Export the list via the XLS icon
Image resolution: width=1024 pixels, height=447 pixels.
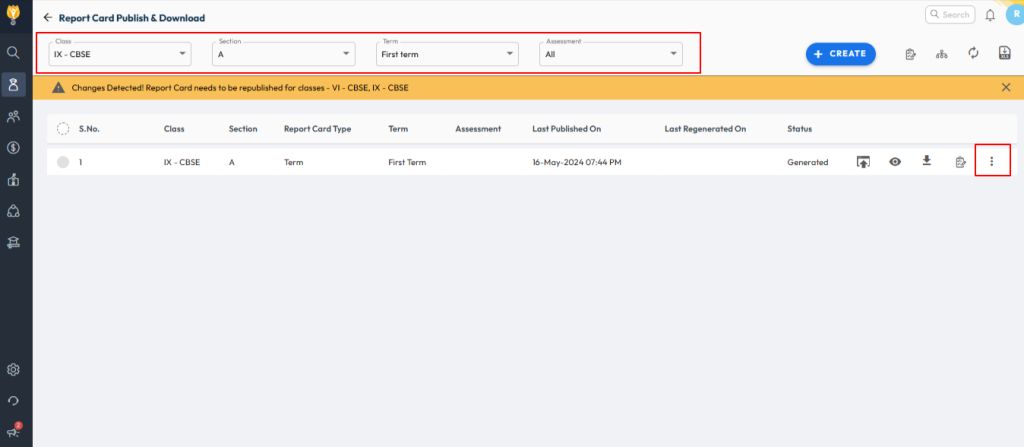click(1004, 53)
